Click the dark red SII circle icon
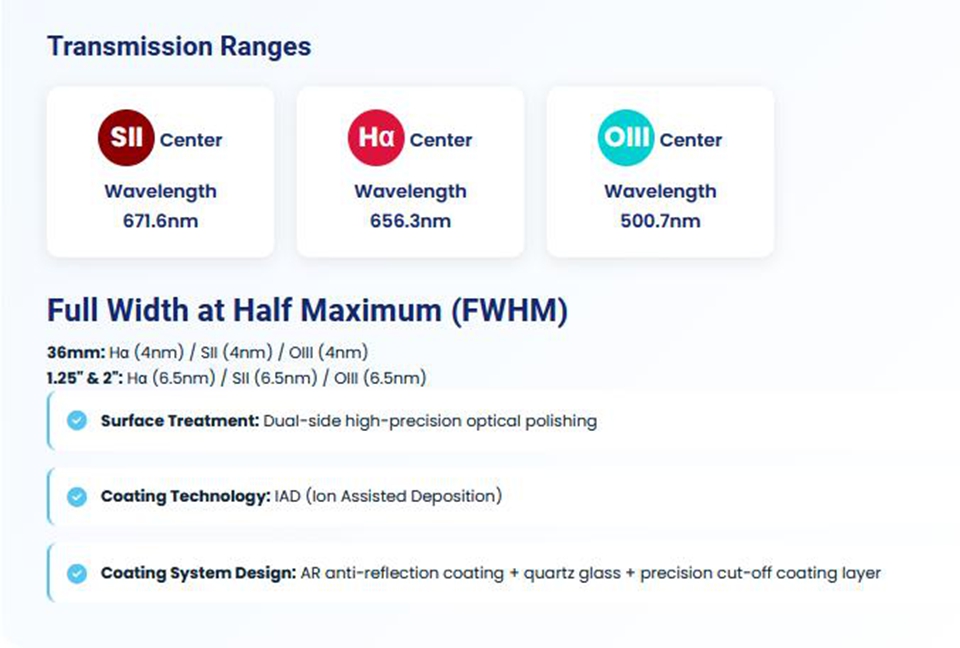Screen dimensions: 960x648 (126, 138)
